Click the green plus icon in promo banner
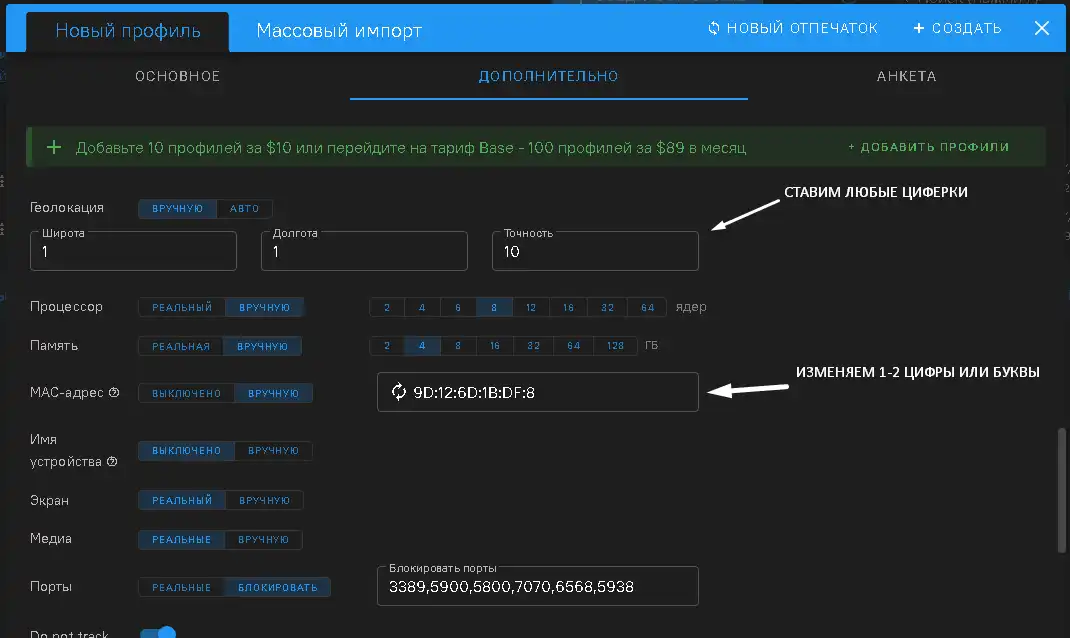Image resolution: width=1070 pixels, height=638 pixels. [x=54, y=147]
